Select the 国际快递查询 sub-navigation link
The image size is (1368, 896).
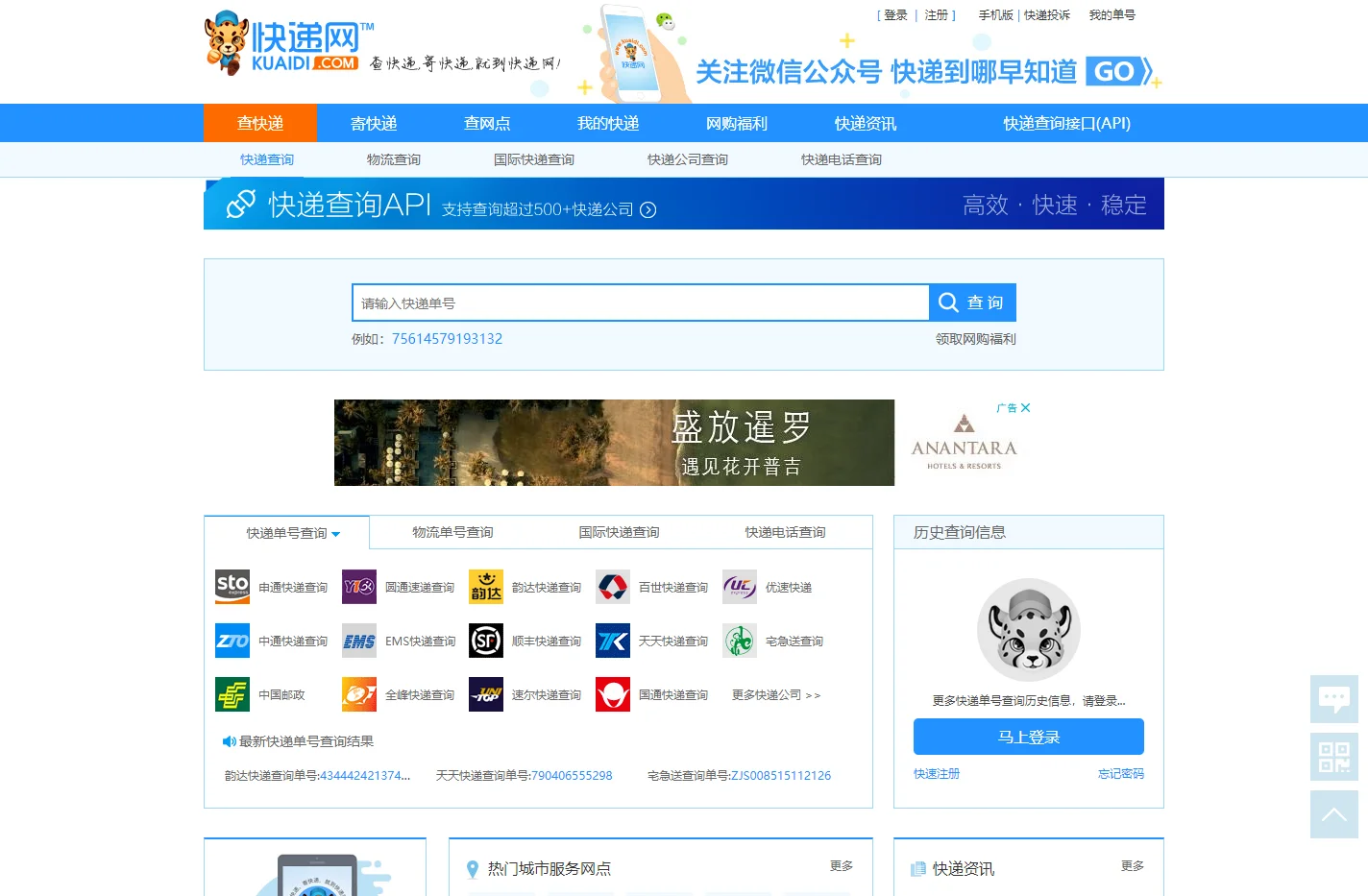click(534, 159)
